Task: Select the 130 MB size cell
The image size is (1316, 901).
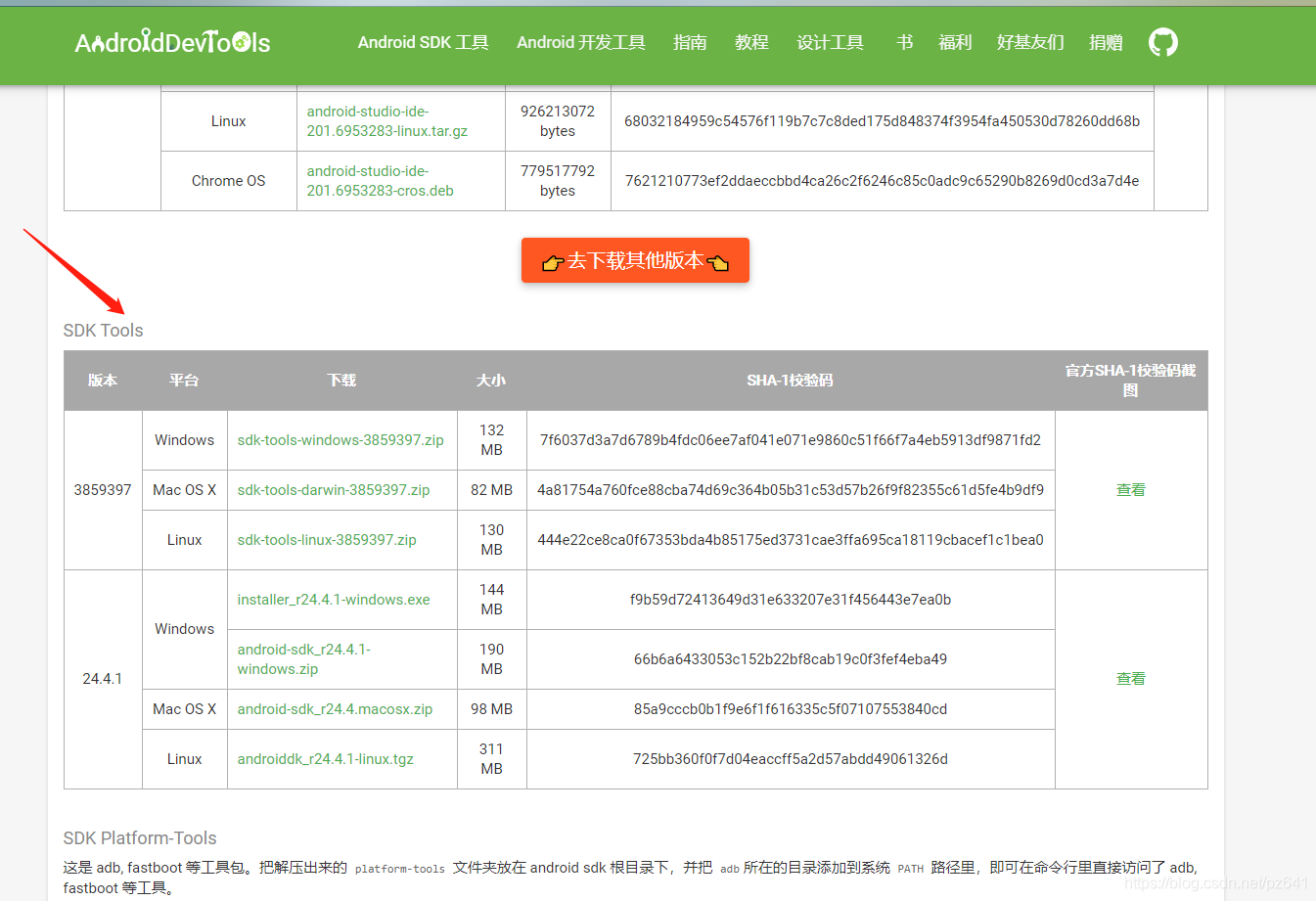Action: click(492, 540)
